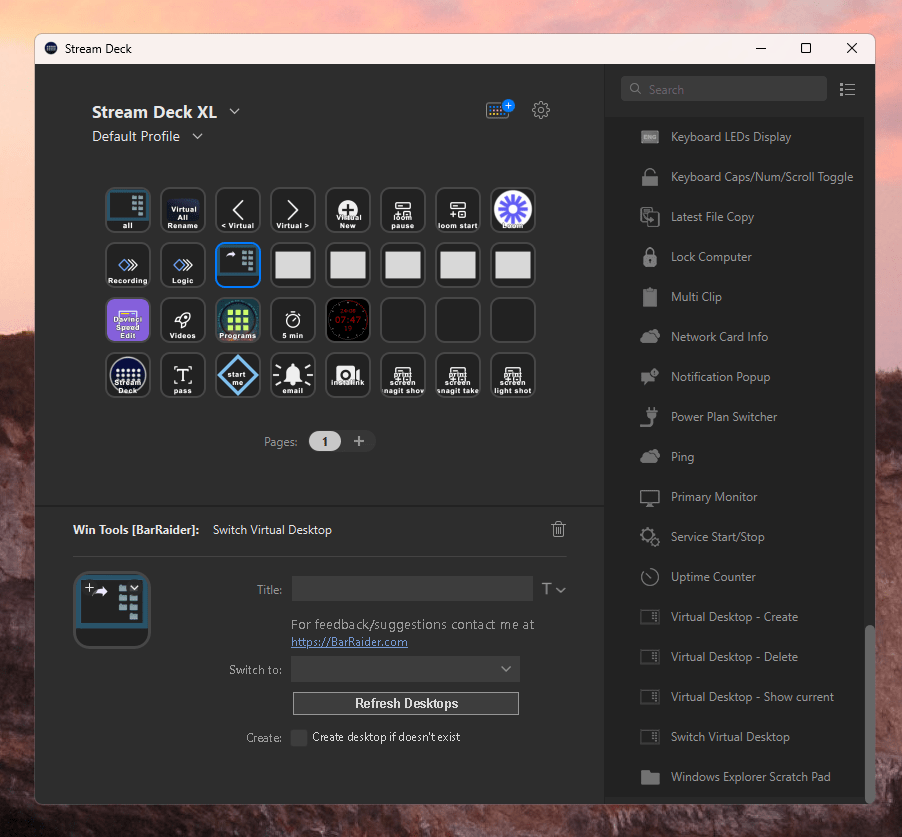Click the actions list scrollbar
Screen dimensions: 902x837
tap(870, 713)
